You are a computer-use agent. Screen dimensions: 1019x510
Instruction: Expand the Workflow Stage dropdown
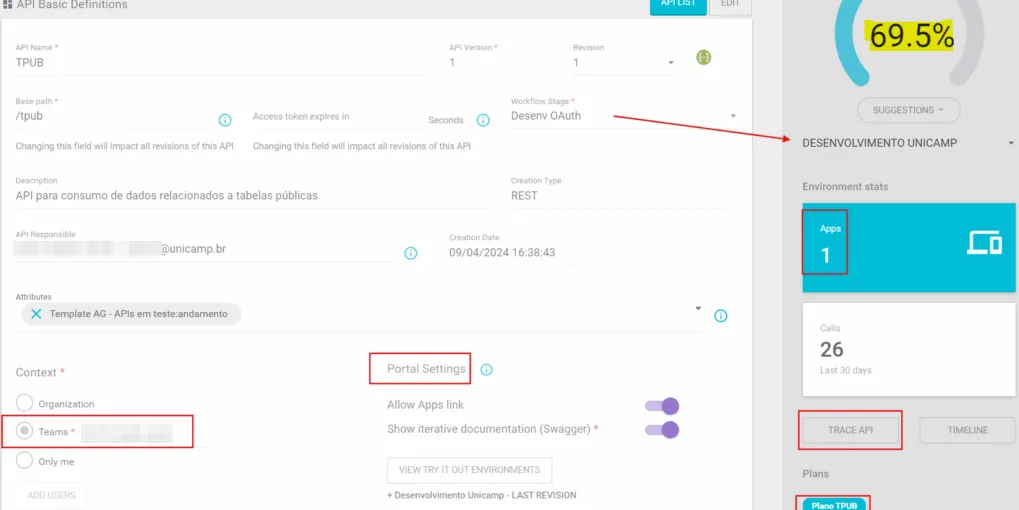[x=733, y=116]
